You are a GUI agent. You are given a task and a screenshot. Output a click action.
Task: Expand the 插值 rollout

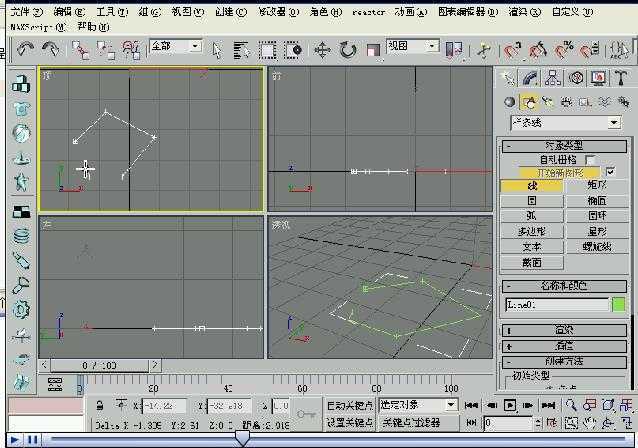[x=564, y=346]
